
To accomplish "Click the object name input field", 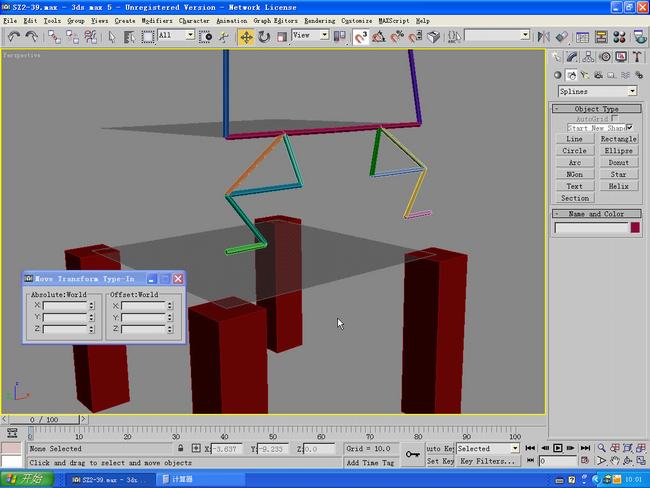I will coord(592,228).
